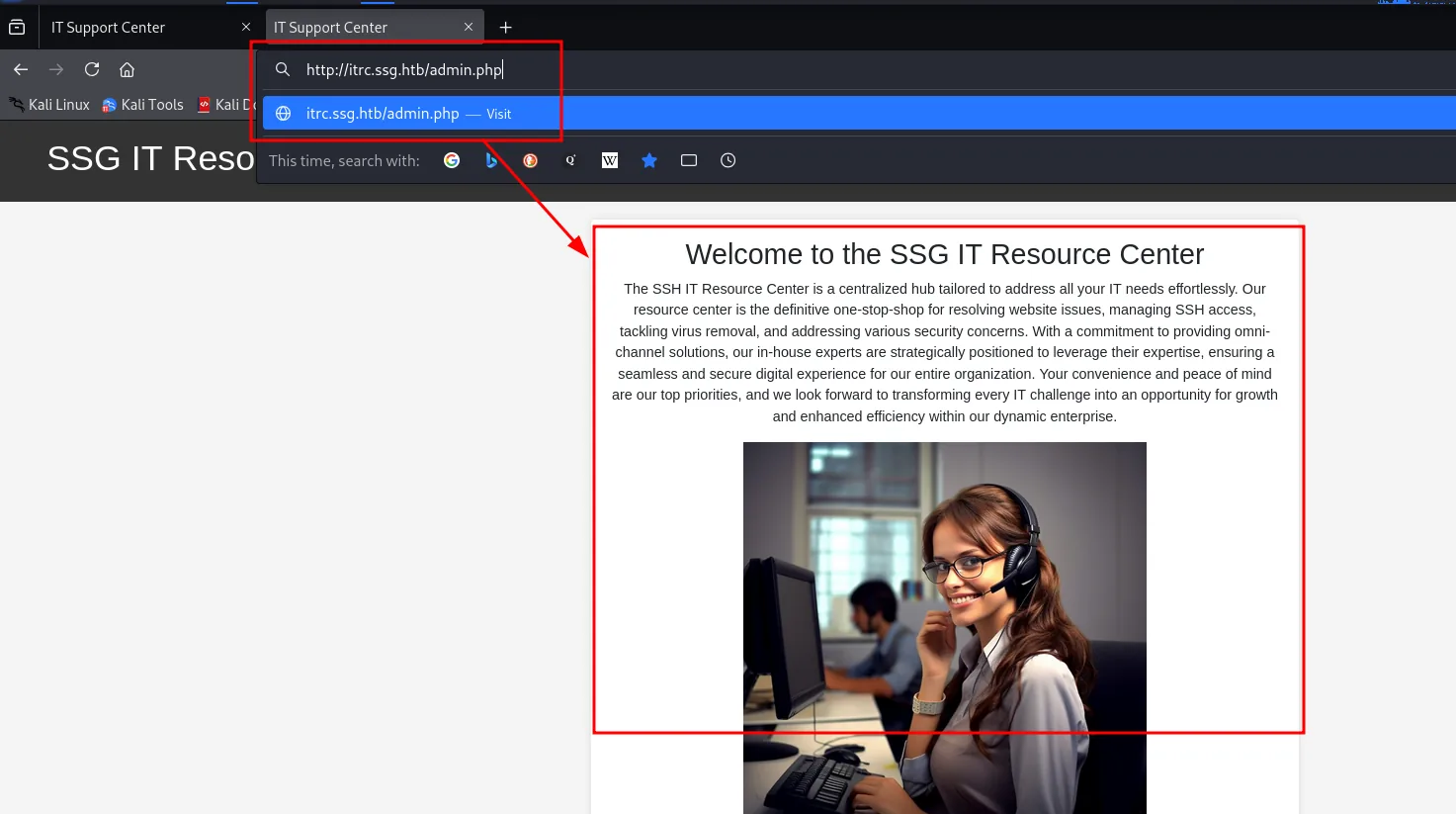Open the Kali Tools bookmark
The image size is (1456, 814).
[142, 105]
